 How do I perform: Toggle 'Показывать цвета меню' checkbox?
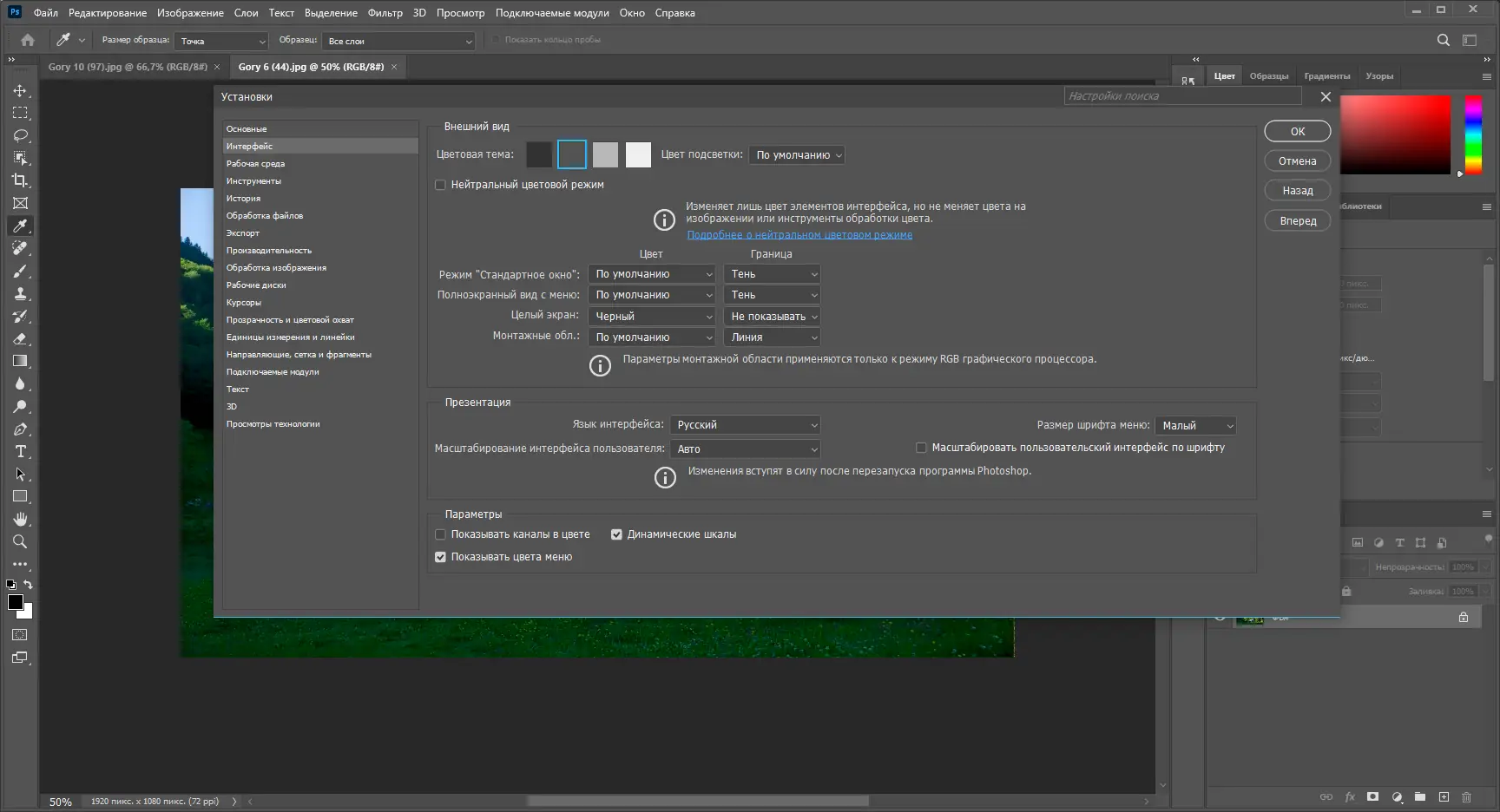click(x=440, y=557)
